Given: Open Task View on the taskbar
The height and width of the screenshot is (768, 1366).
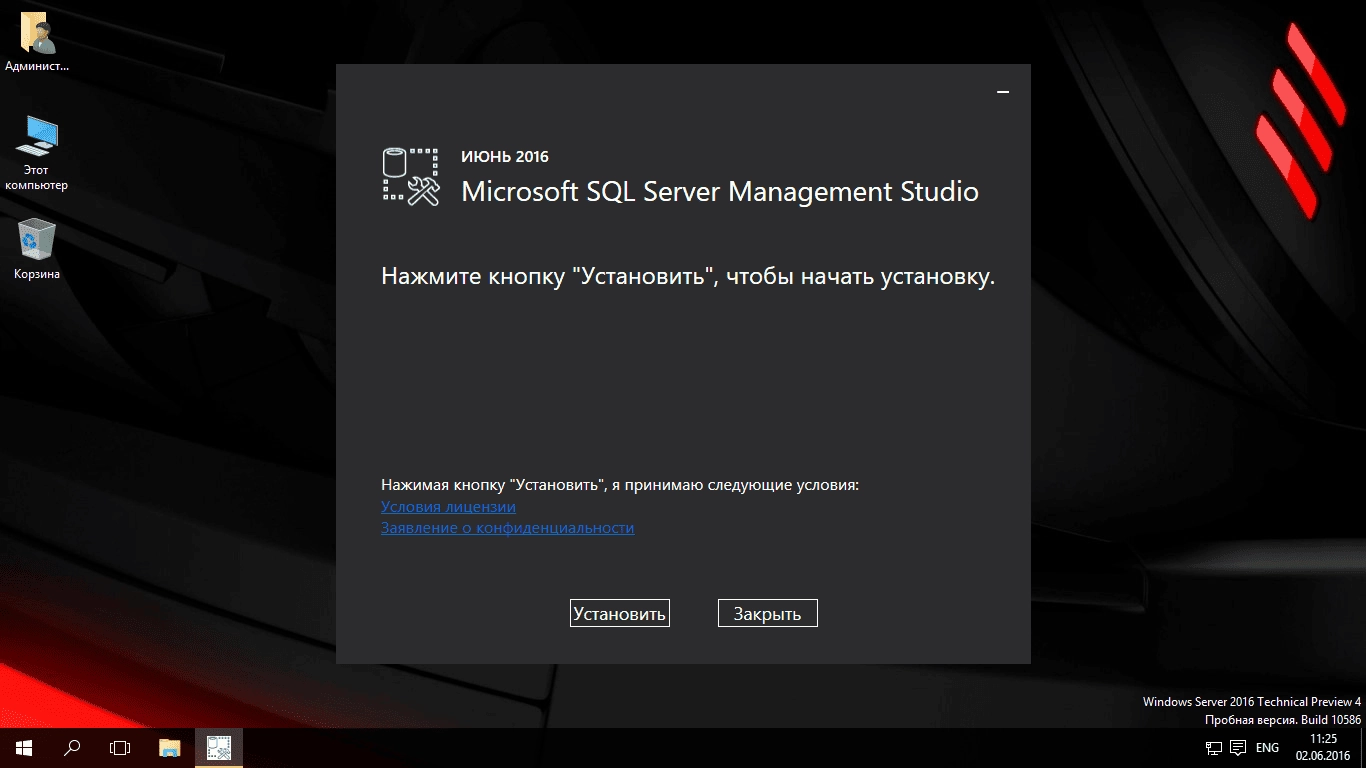Looking at the screenshot, I should click(120, 747).
